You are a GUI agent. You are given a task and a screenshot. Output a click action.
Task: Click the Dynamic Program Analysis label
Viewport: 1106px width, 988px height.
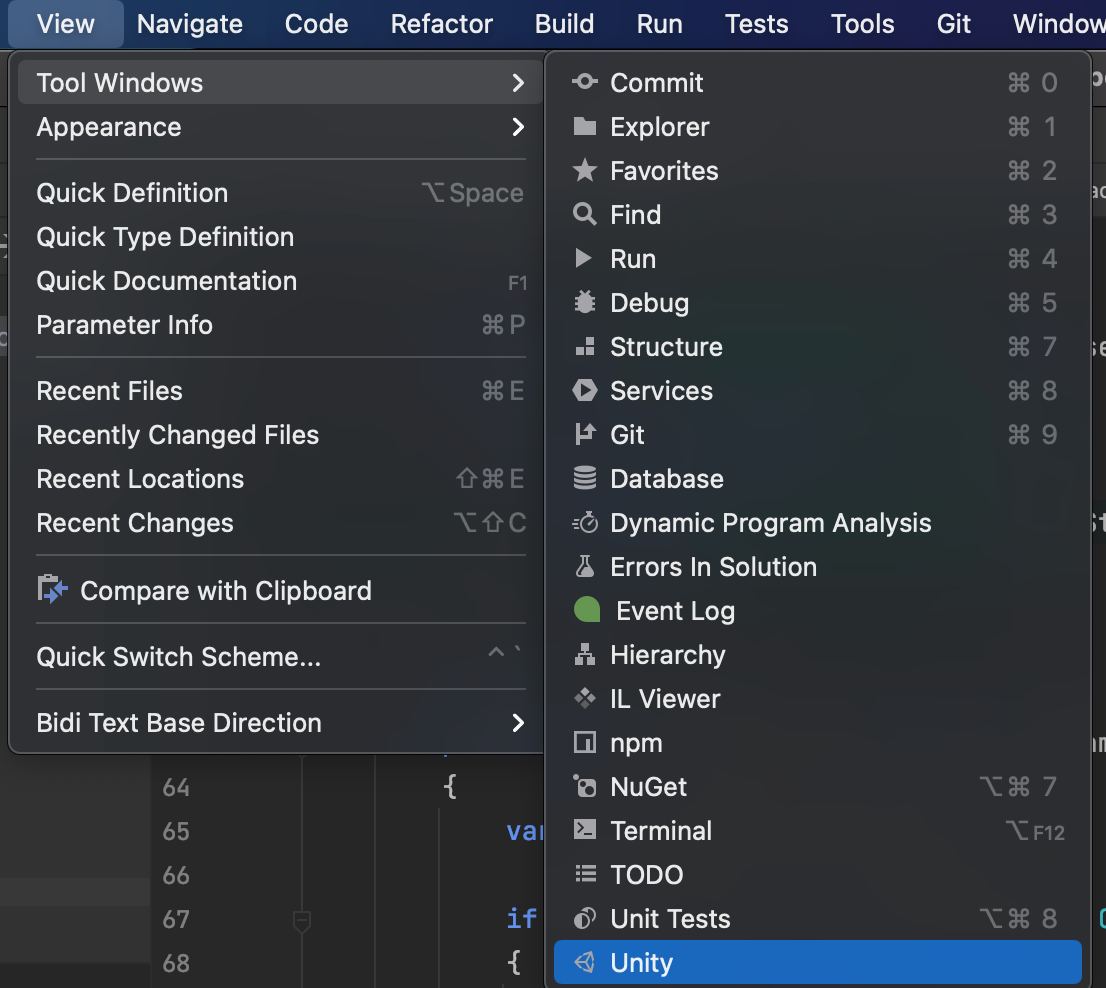pyautogui.click(x=770, y=523)
